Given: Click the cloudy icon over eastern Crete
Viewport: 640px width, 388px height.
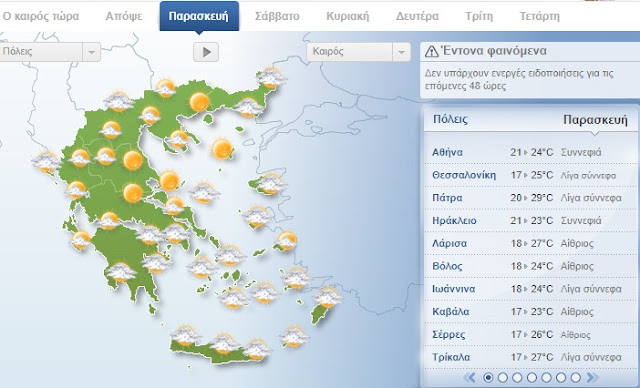Looking at the screenshot, I should (x=257, y=349).
